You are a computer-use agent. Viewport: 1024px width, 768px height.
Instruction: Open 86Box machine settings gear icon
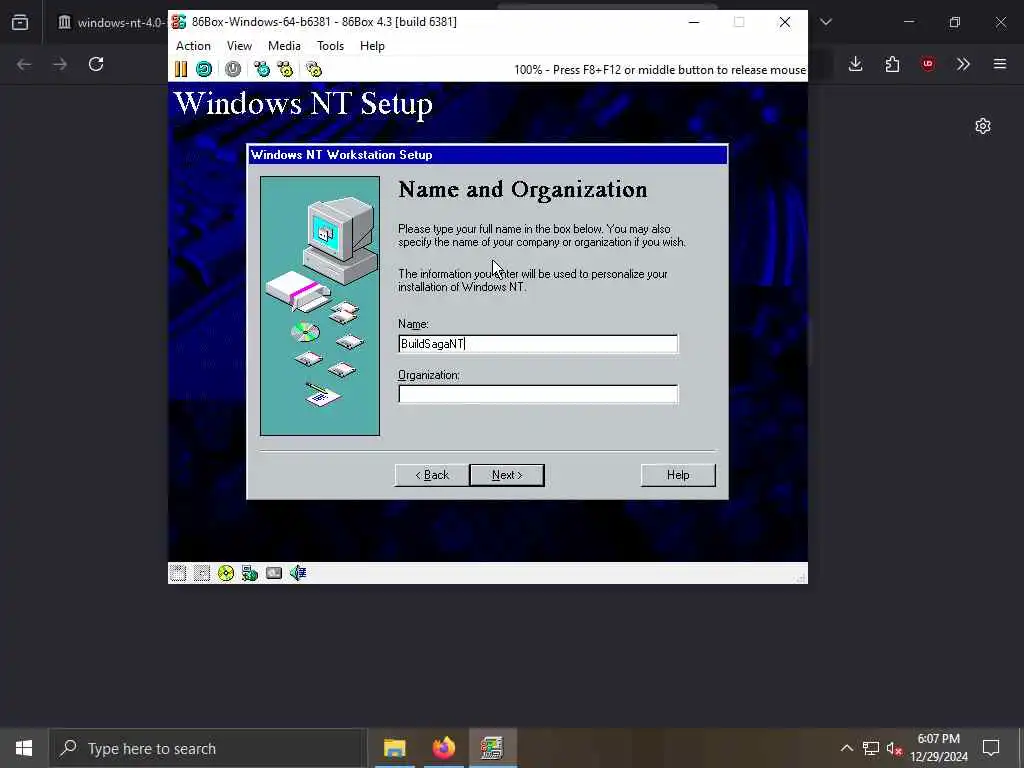click(314, 69)
